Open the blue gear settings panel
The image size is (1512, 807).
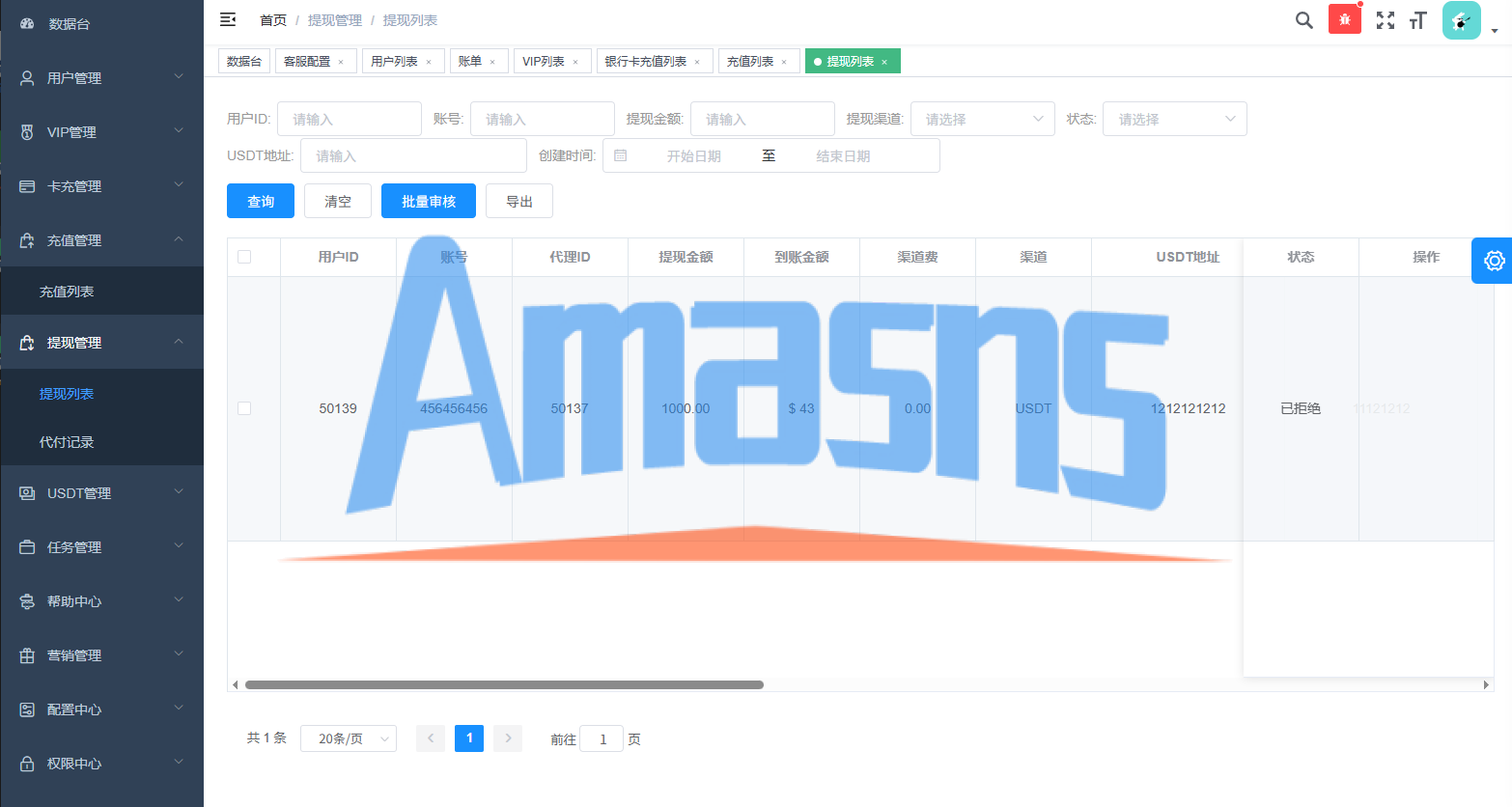tap(1494, 261)
